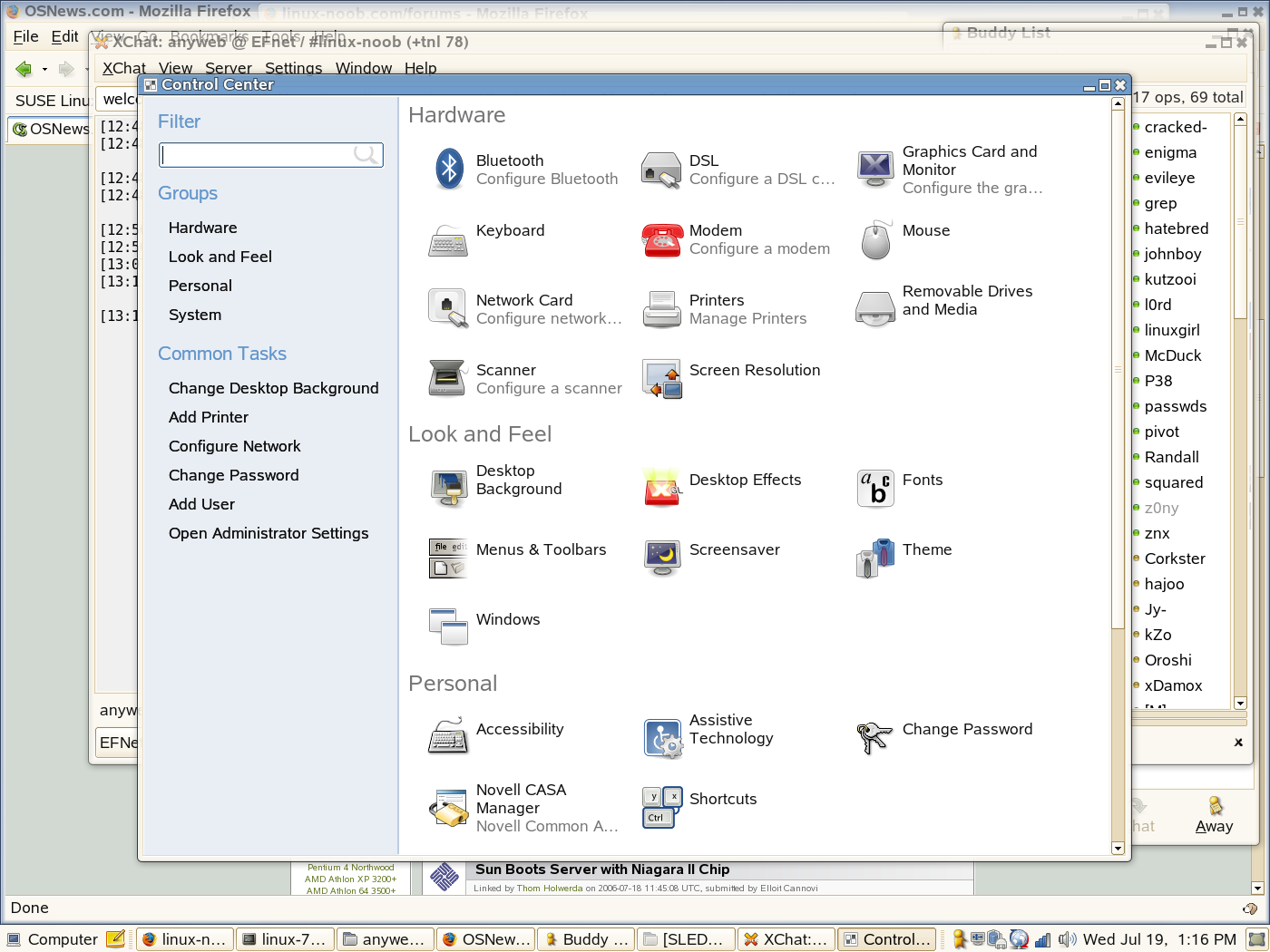Click the Filter text input field

[271, 155]
